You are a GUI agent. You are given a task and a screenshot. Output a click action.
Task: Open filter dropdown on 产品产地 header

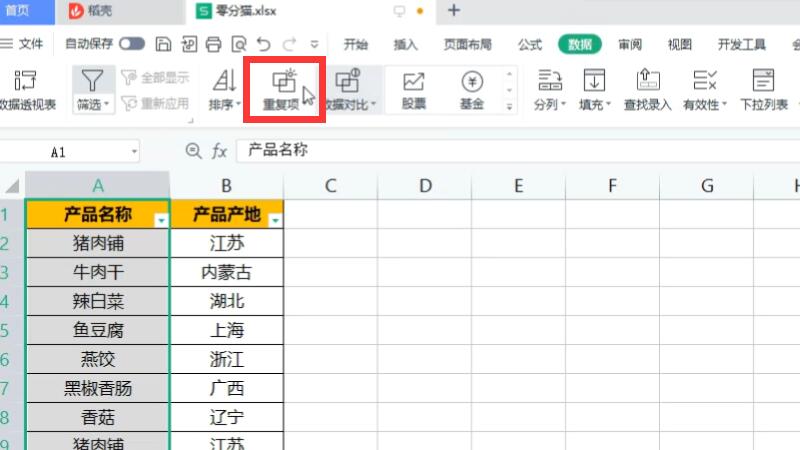point(275,220)
